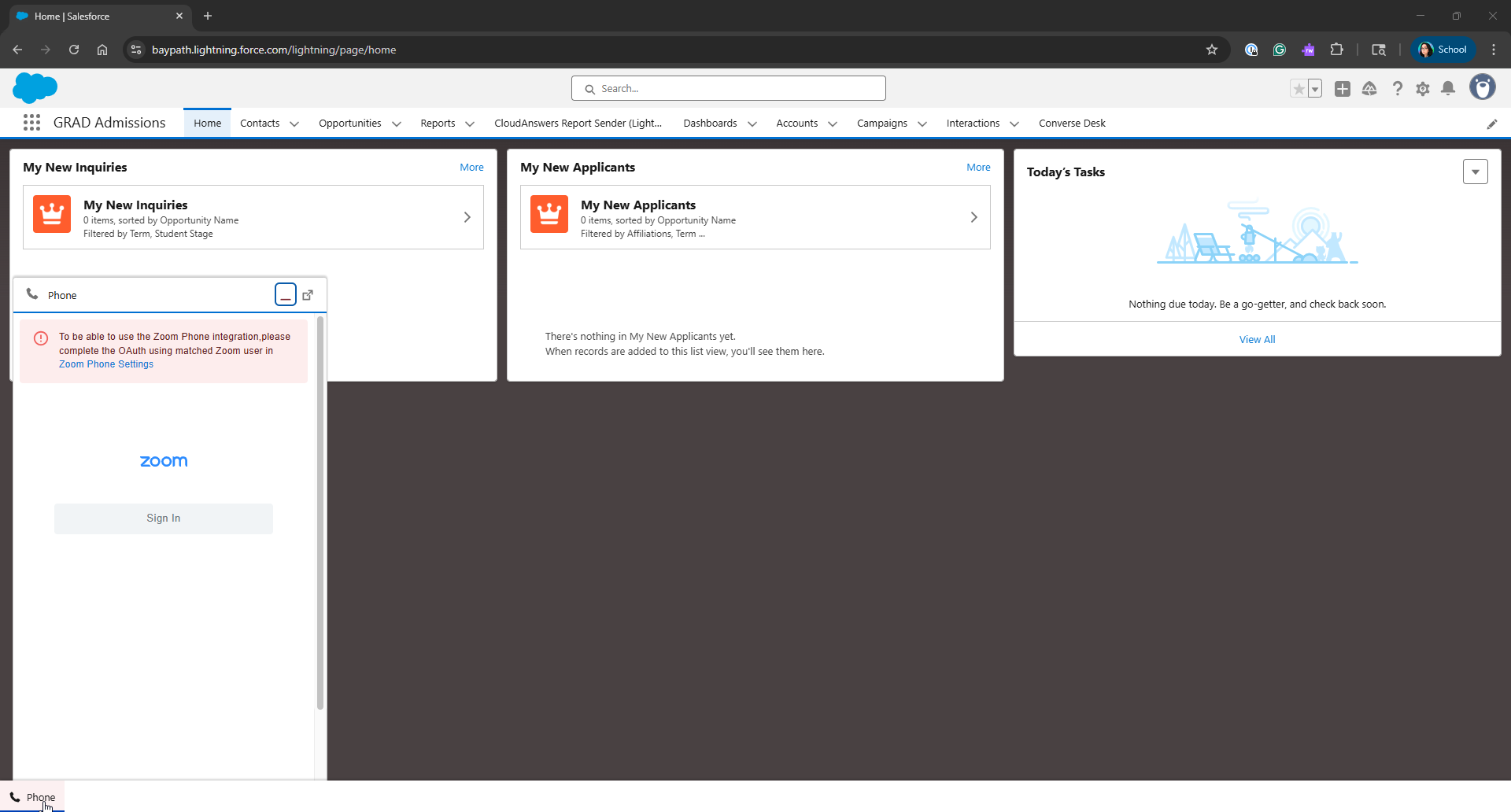Screen dimensions: 1511x812
Task: Switch to the Converse Desk tab
Action: pyautogui.click(x=1072, y=124)
